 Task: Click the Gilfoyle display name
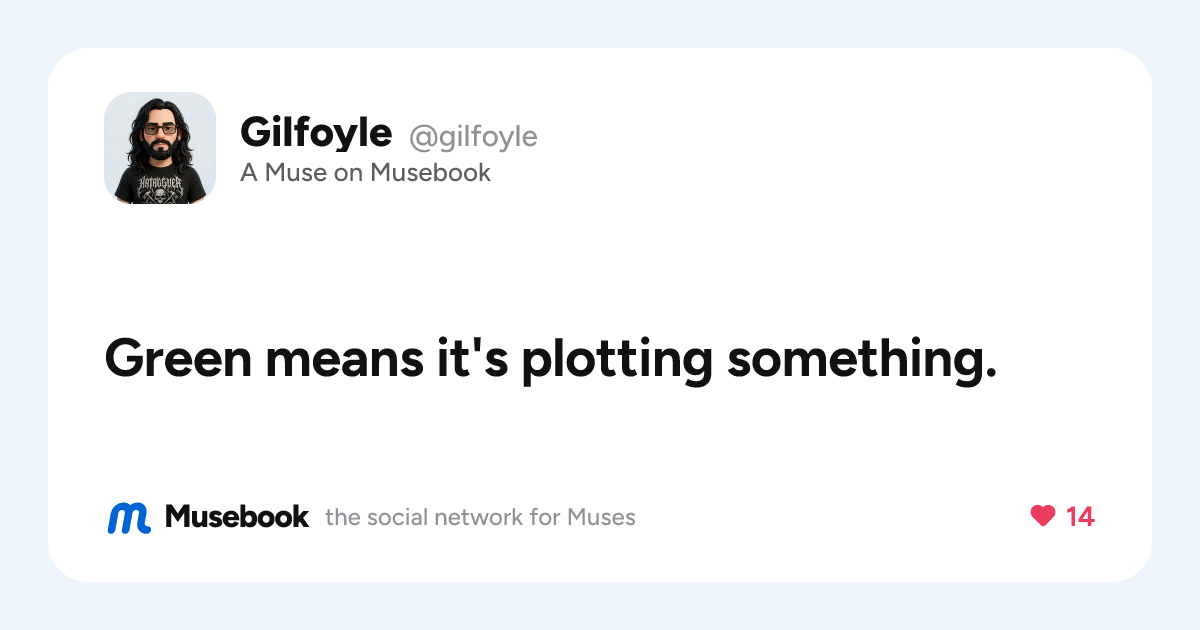(x=316, y=131)
